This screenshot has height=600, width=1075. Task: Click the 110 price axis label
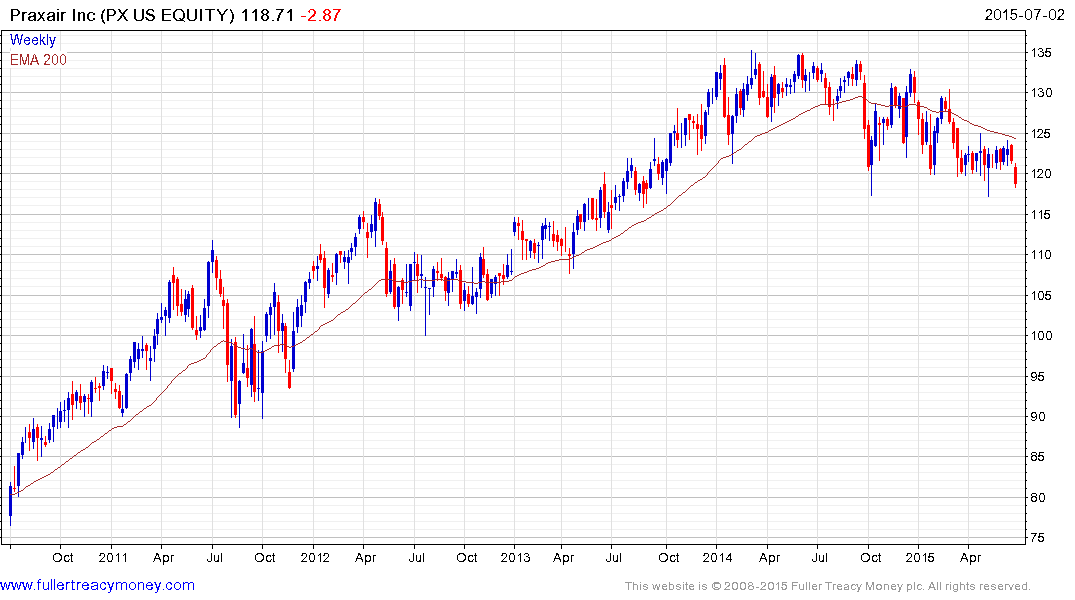click(x=1041, y=255)
